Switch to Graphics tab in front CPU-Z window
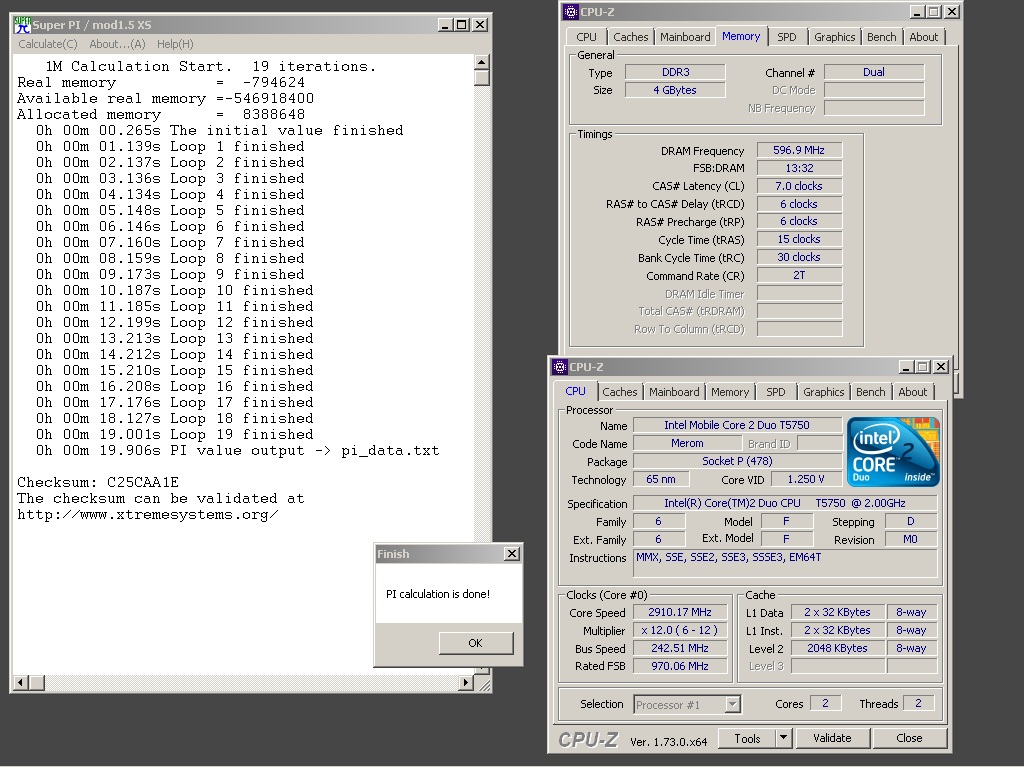1024x768 pixels. pos(824,392)
